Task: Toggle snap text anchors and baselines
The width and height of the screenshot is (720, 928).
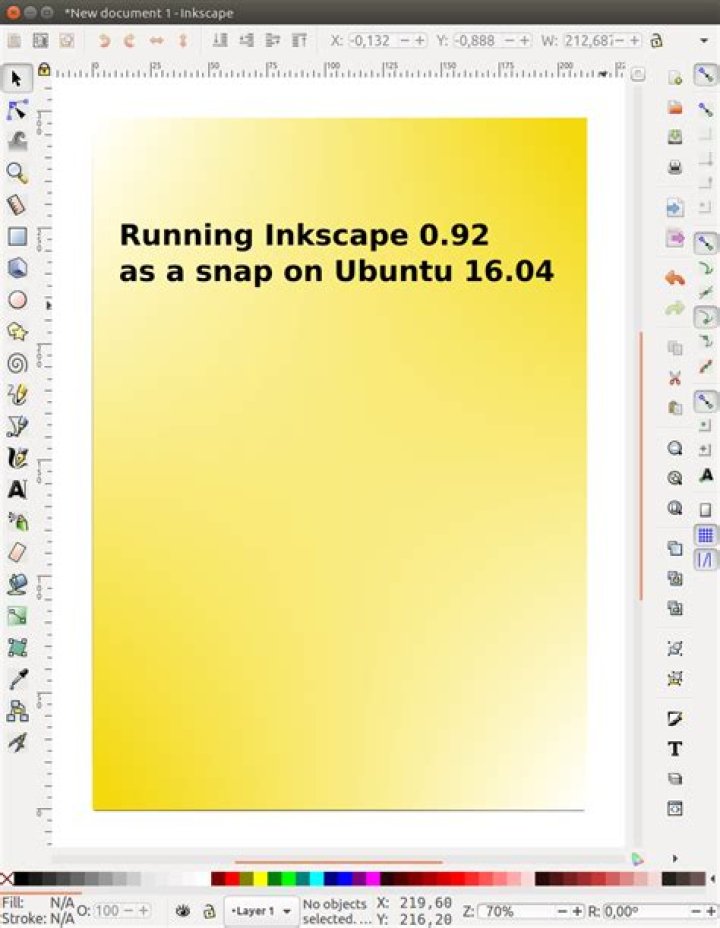Action: [705, 475]
